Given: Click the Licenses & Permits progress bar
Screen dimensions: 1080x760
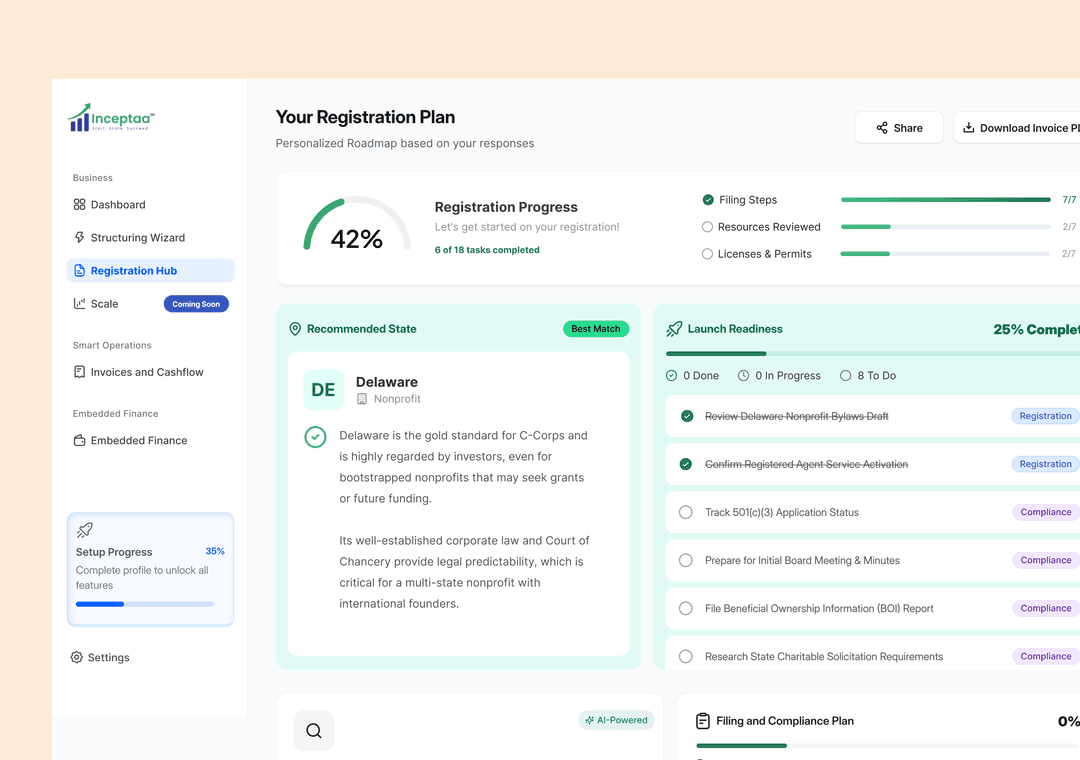Looking at the screenshot, I should coord(945,254).
